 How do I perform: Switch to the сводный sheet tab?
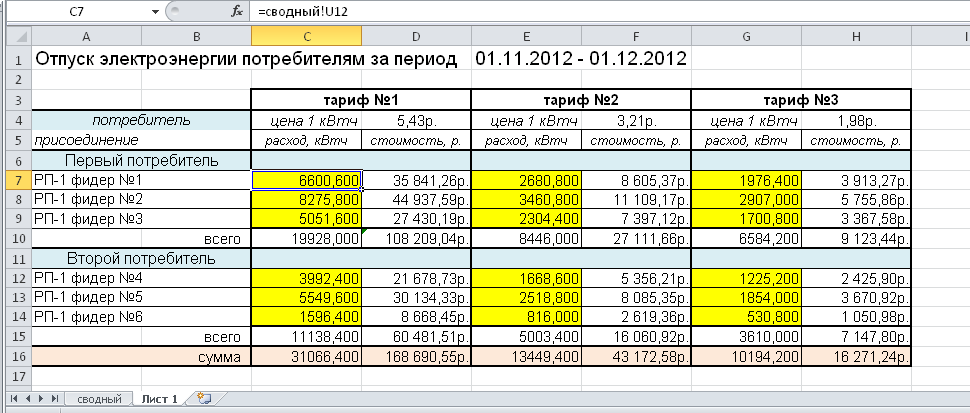click(98, 399)
